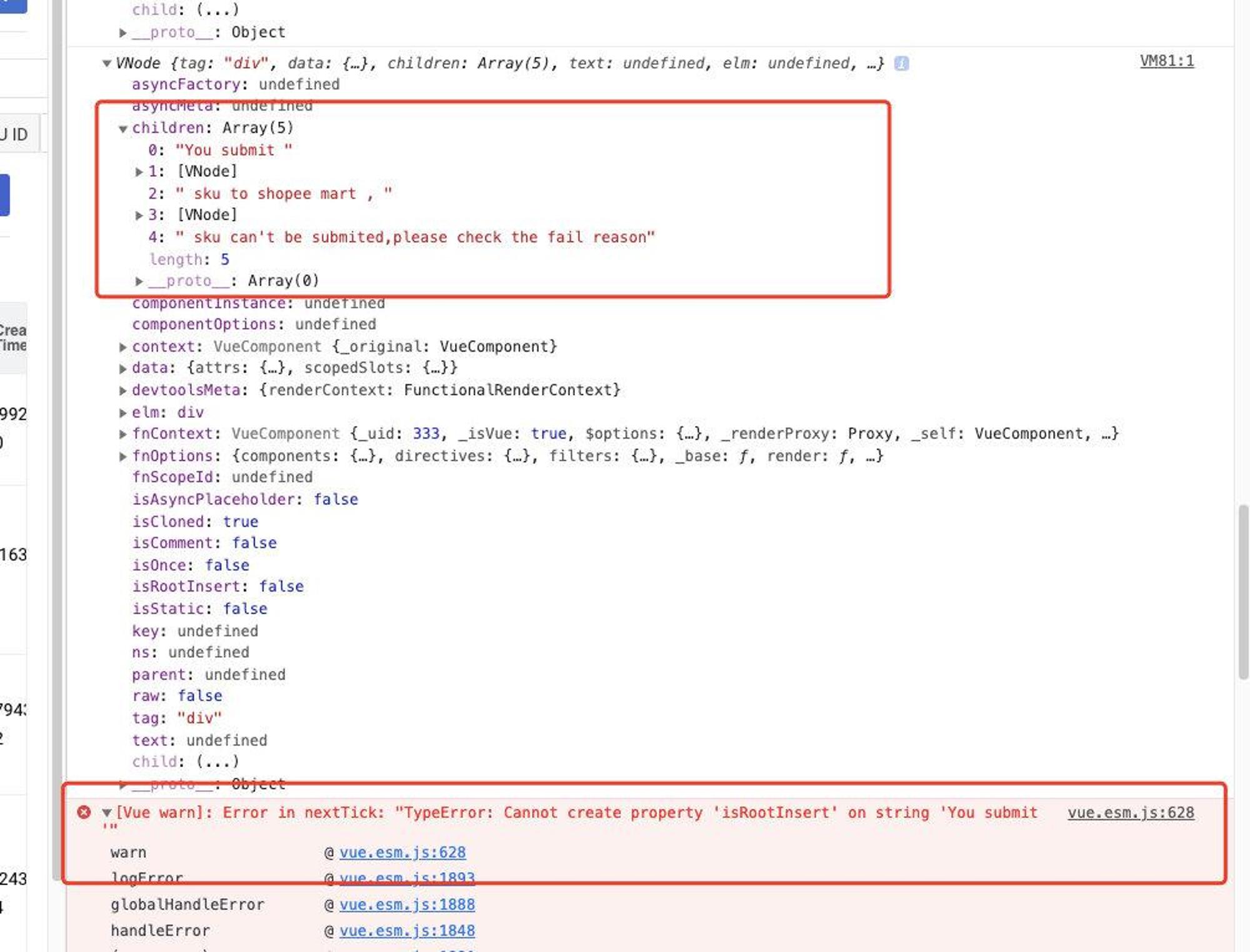The image size is (1250, 952).
Task: Click the ns: undefined property
Action: click(191, 652)
